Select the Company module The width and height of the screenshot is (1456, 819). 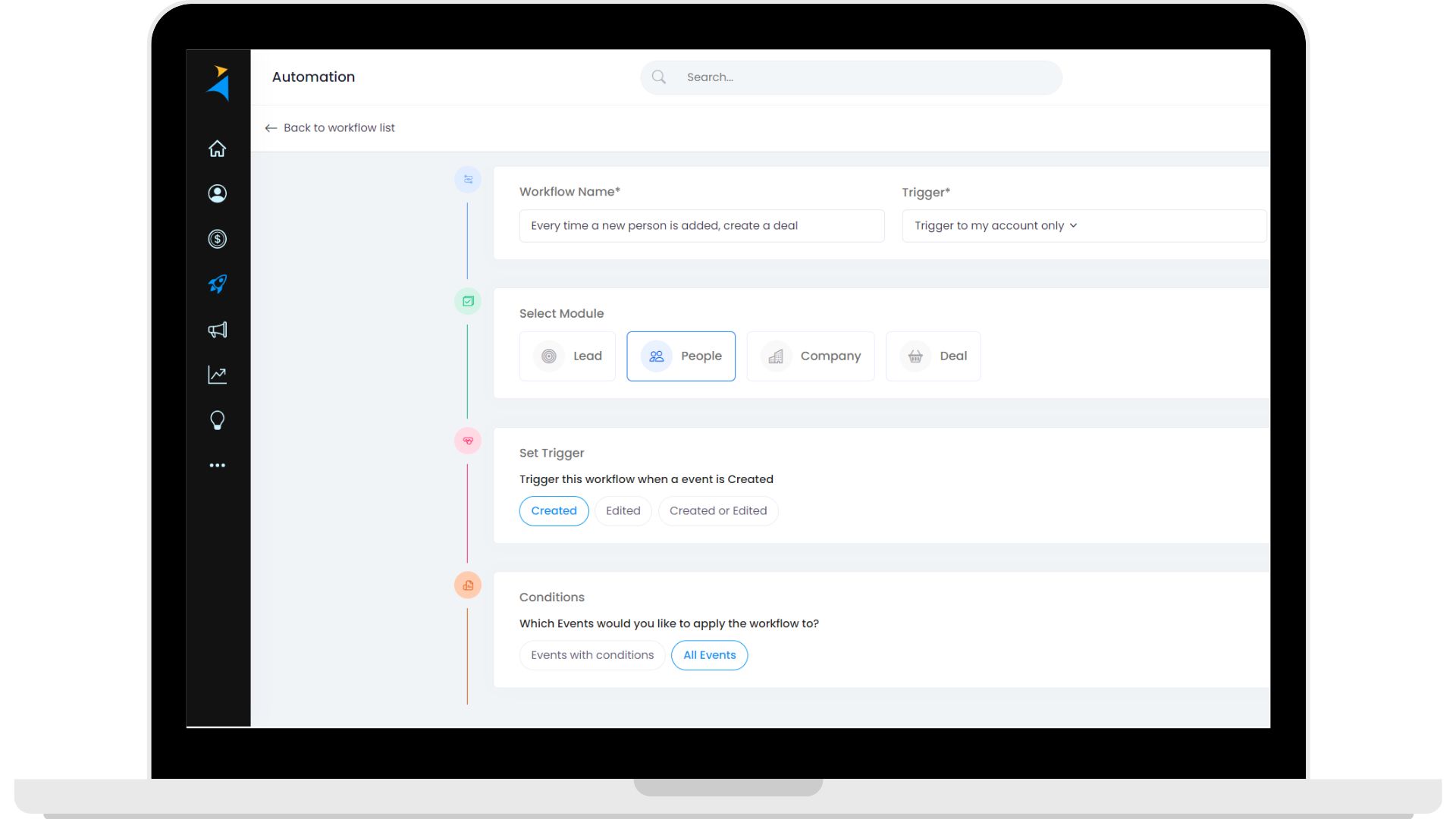tap(810, 356)
